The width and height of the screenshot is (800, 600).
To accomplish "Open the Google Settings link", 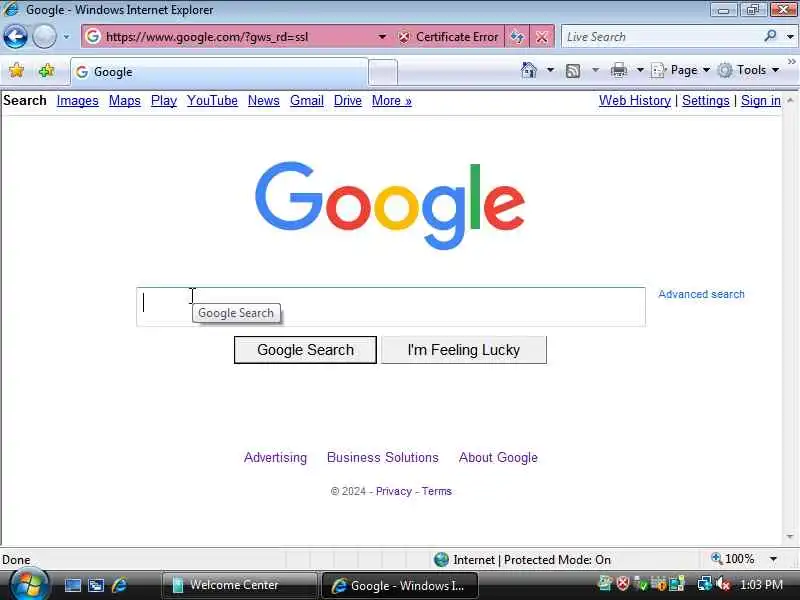I will 706,101.
